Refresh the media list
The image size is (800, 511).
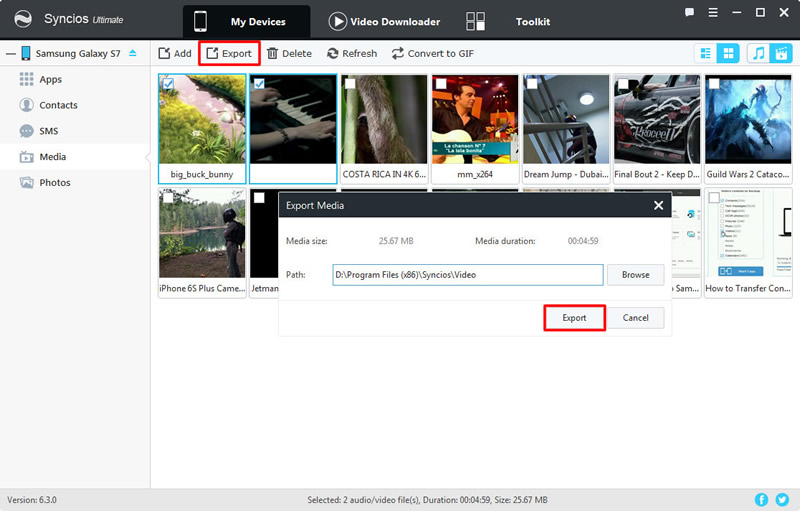(352, 54)
